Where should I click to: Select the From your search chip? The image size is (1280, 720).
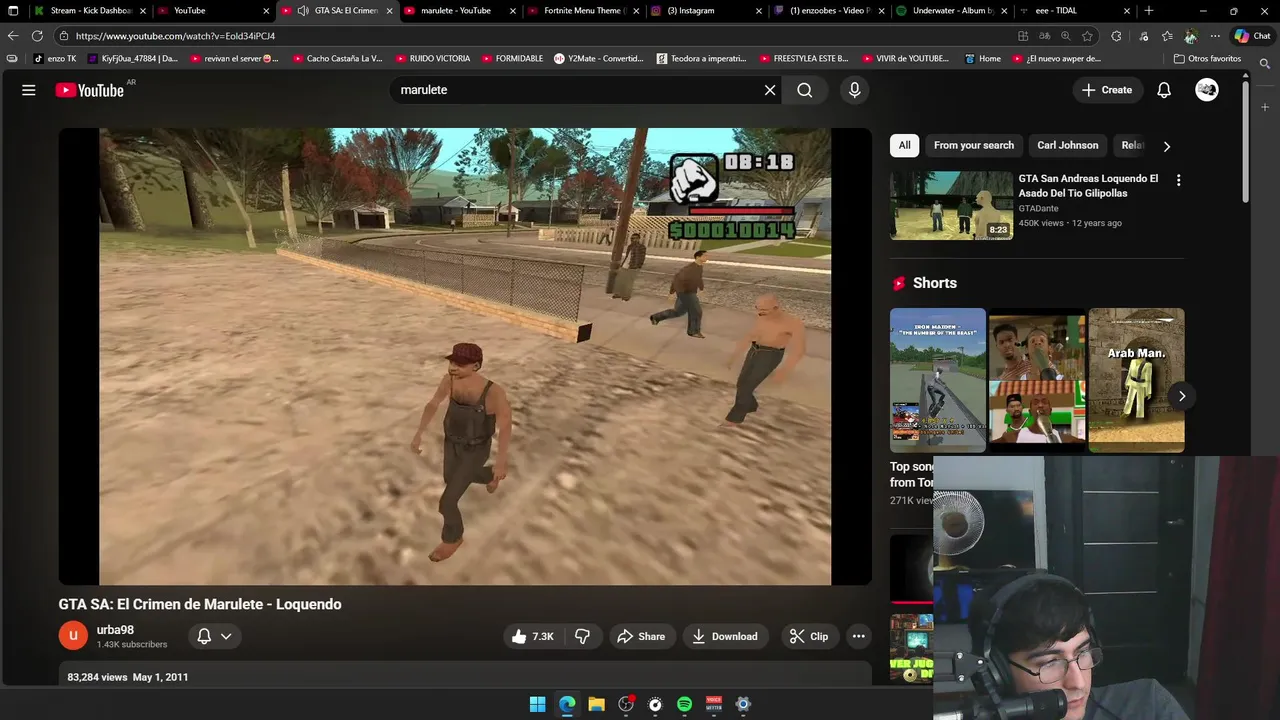(x=973, y=146)
